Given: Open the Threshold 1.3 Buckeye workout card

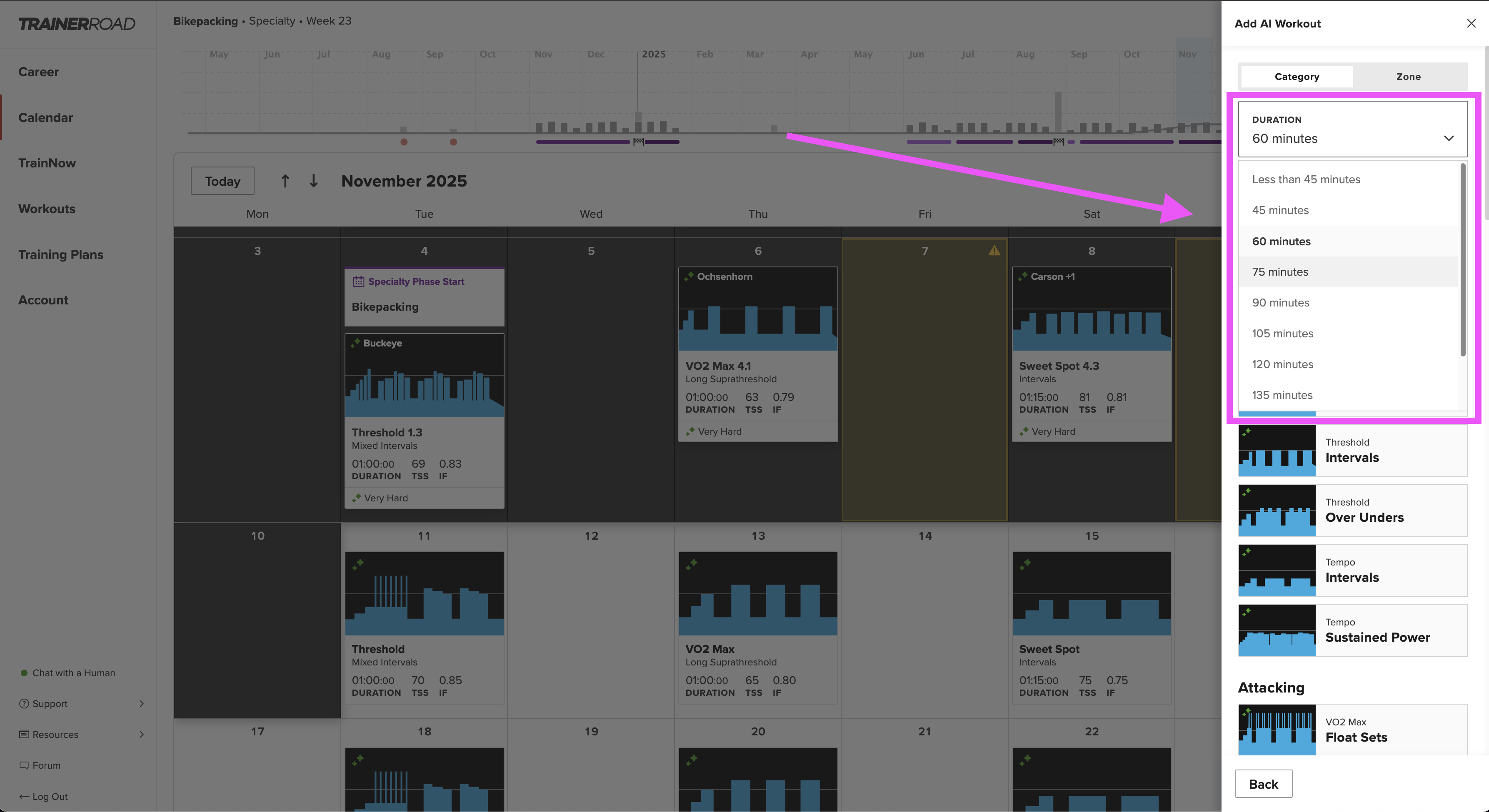Looking at the screenshot, I should tap(424, 421).
